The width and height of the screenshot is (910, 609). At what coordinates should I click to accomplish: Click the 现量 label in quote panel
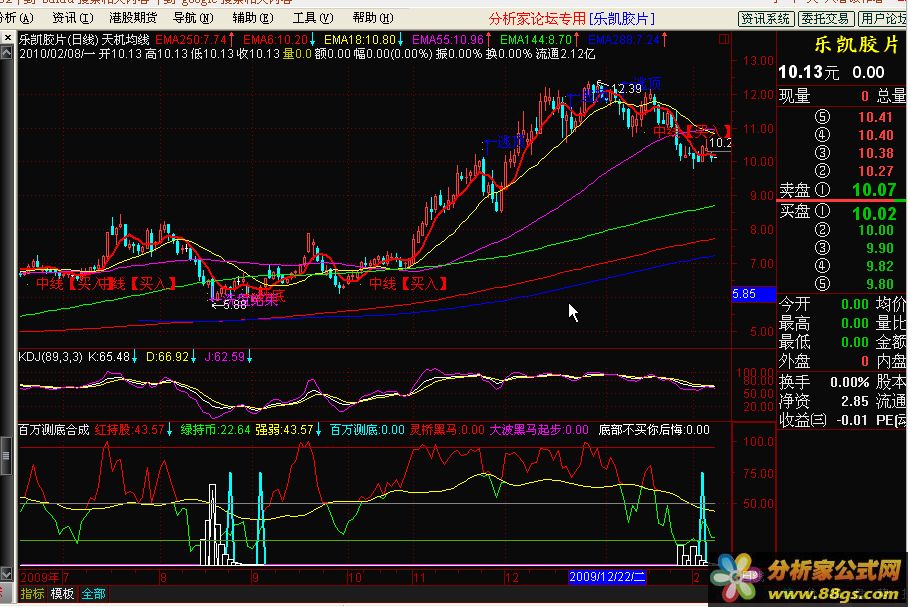(x=795, y=96)
